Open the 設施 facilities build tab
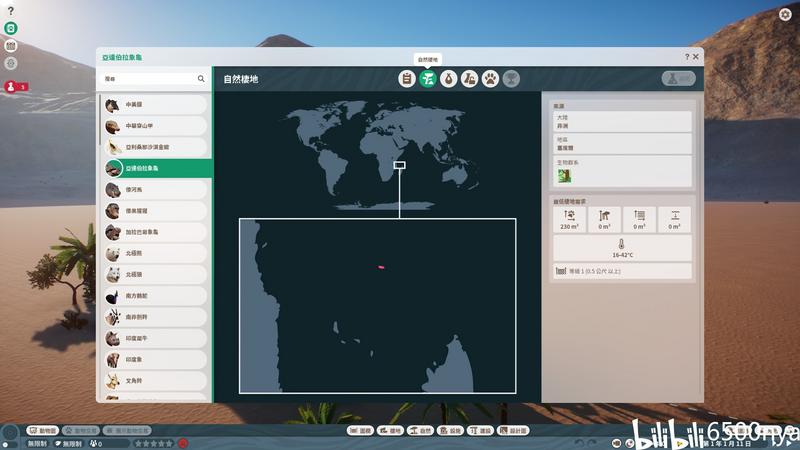Image resolution: width=800 pixels, height=450 pixels. [451, 431]
